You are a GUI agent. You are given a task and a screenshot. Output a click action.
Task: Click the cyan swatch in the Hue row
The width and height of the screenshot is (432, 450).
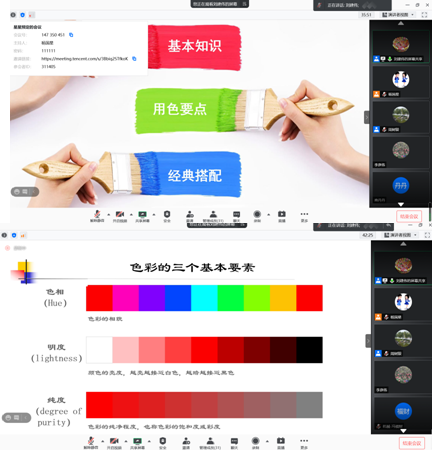[x=204, y=298]
